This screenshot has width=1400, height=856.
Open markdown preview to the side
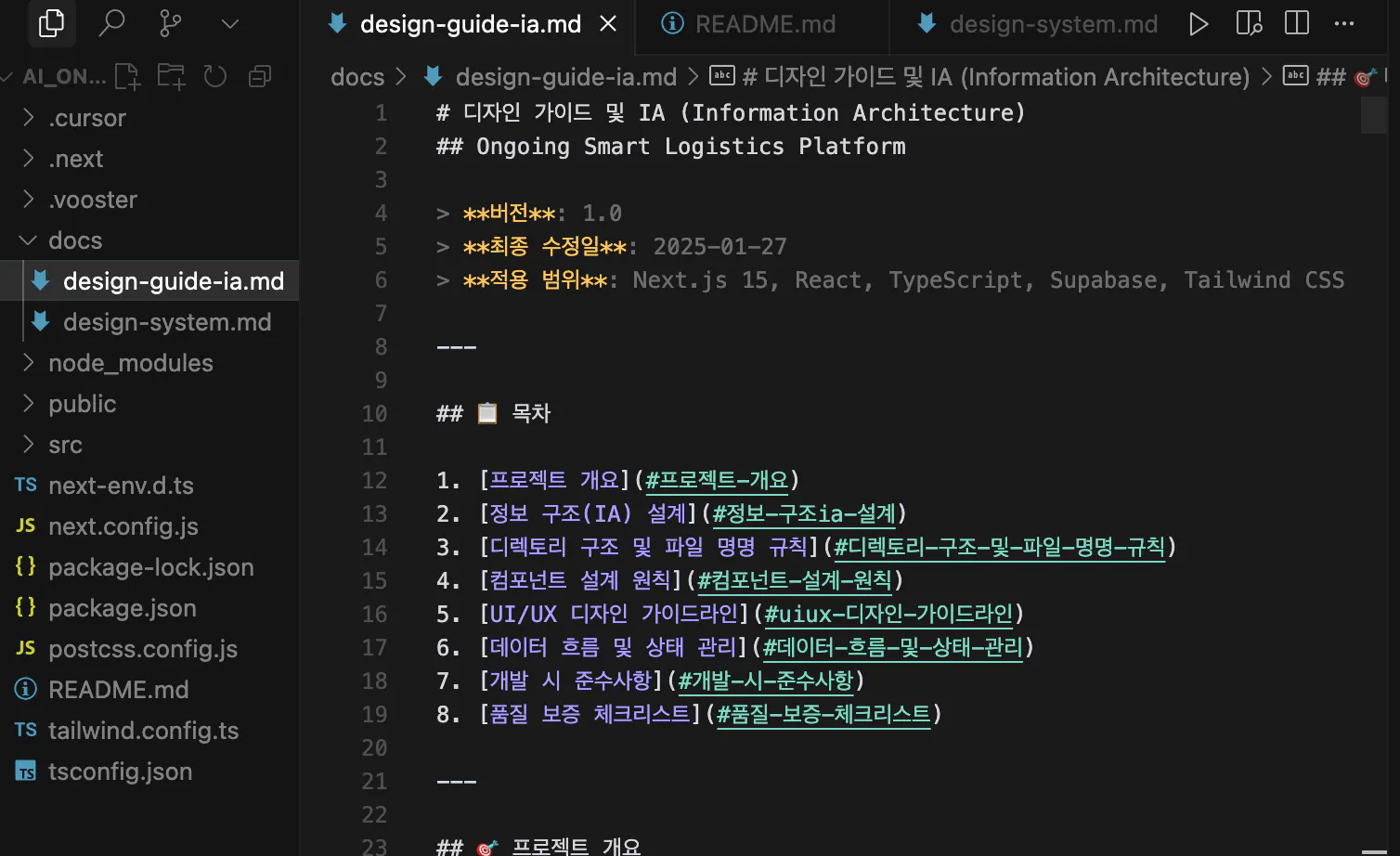(1249, 24)
